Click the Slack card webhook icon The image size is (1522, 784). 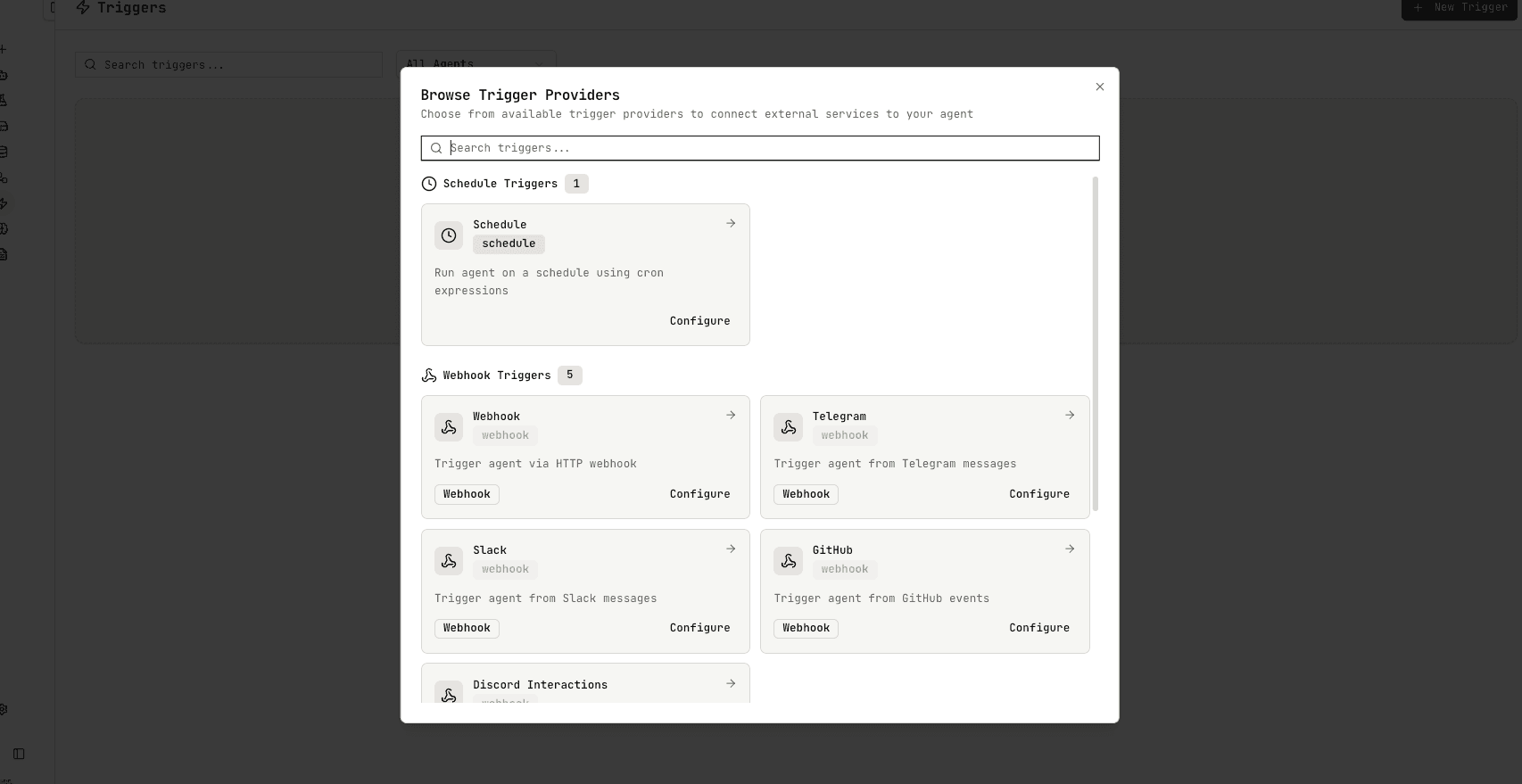449,561
